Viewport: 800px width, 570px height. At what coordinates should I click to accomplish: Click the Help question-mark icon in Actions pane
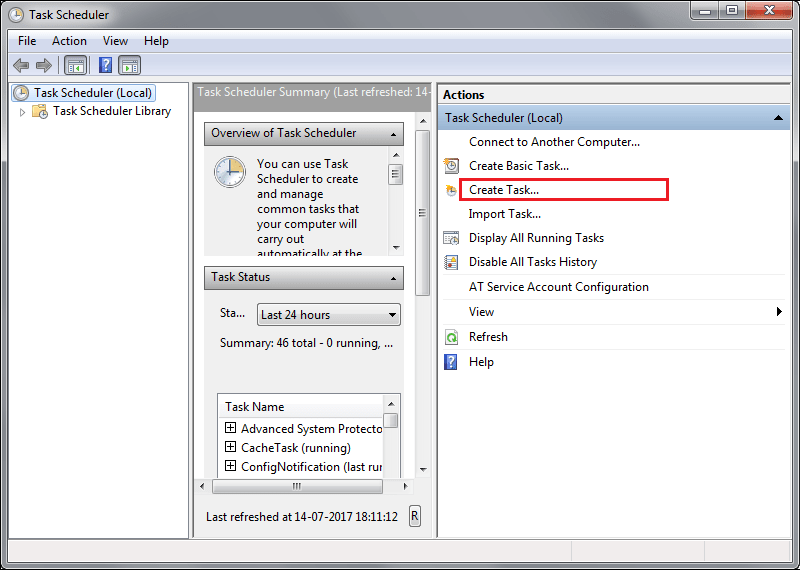coord(451,362)
